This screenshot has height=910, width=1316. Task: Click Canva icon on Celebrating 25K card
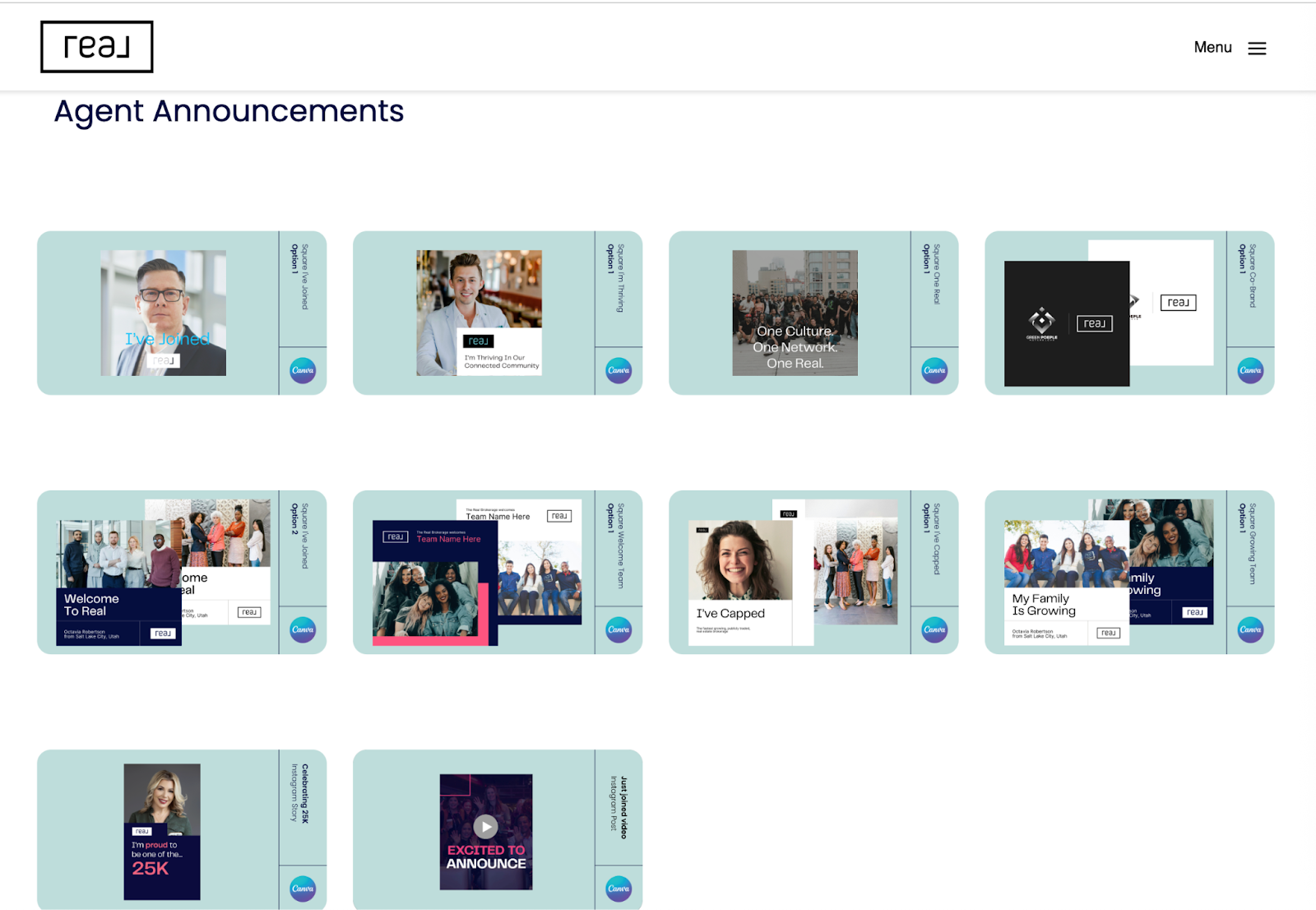click(x=303, y=889)
